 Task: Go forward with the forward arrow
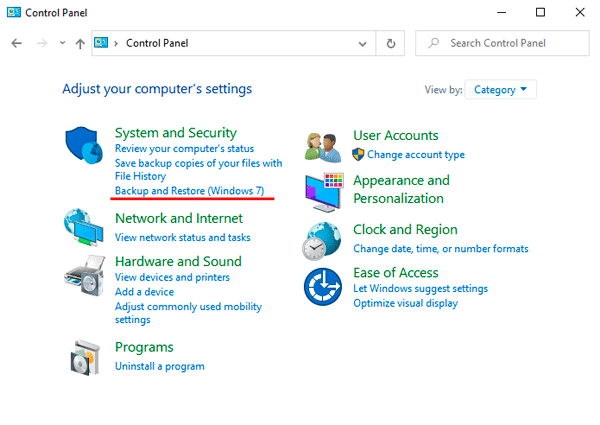pyautogui.click(x=42, y=43)
